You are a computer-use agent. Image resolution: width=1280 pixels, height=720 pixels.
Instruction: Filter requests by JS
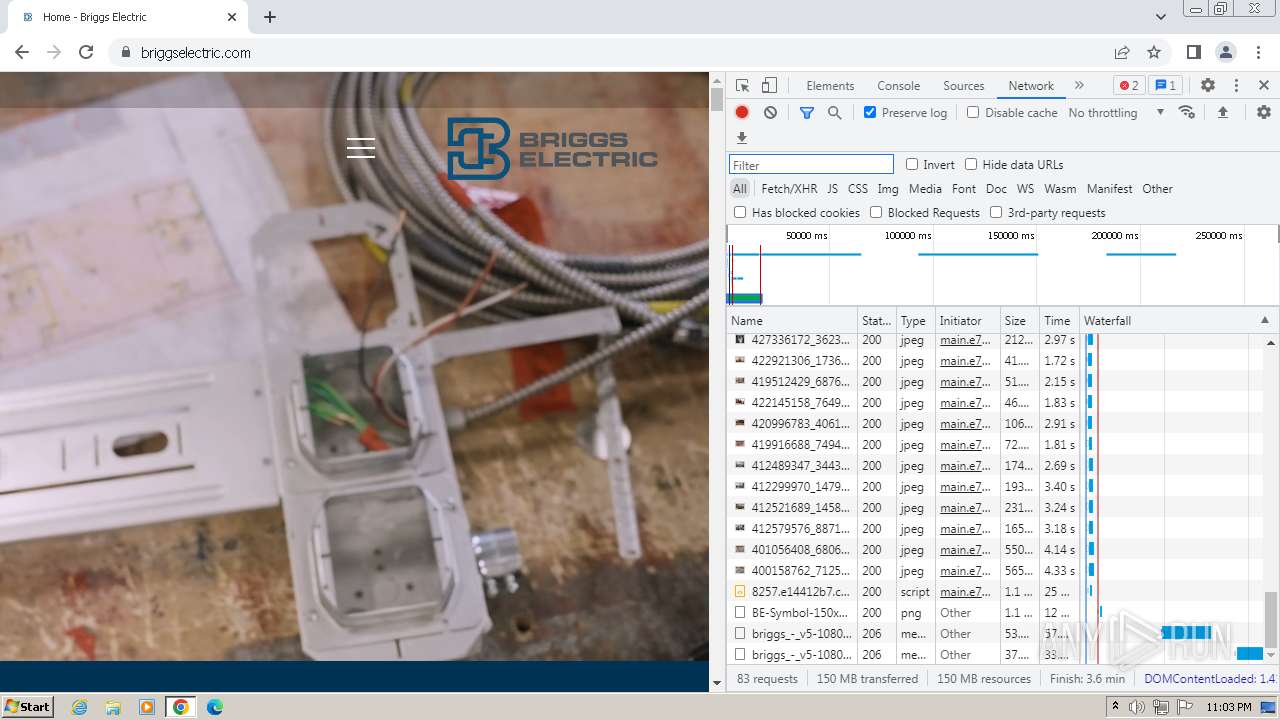[832, 188]
